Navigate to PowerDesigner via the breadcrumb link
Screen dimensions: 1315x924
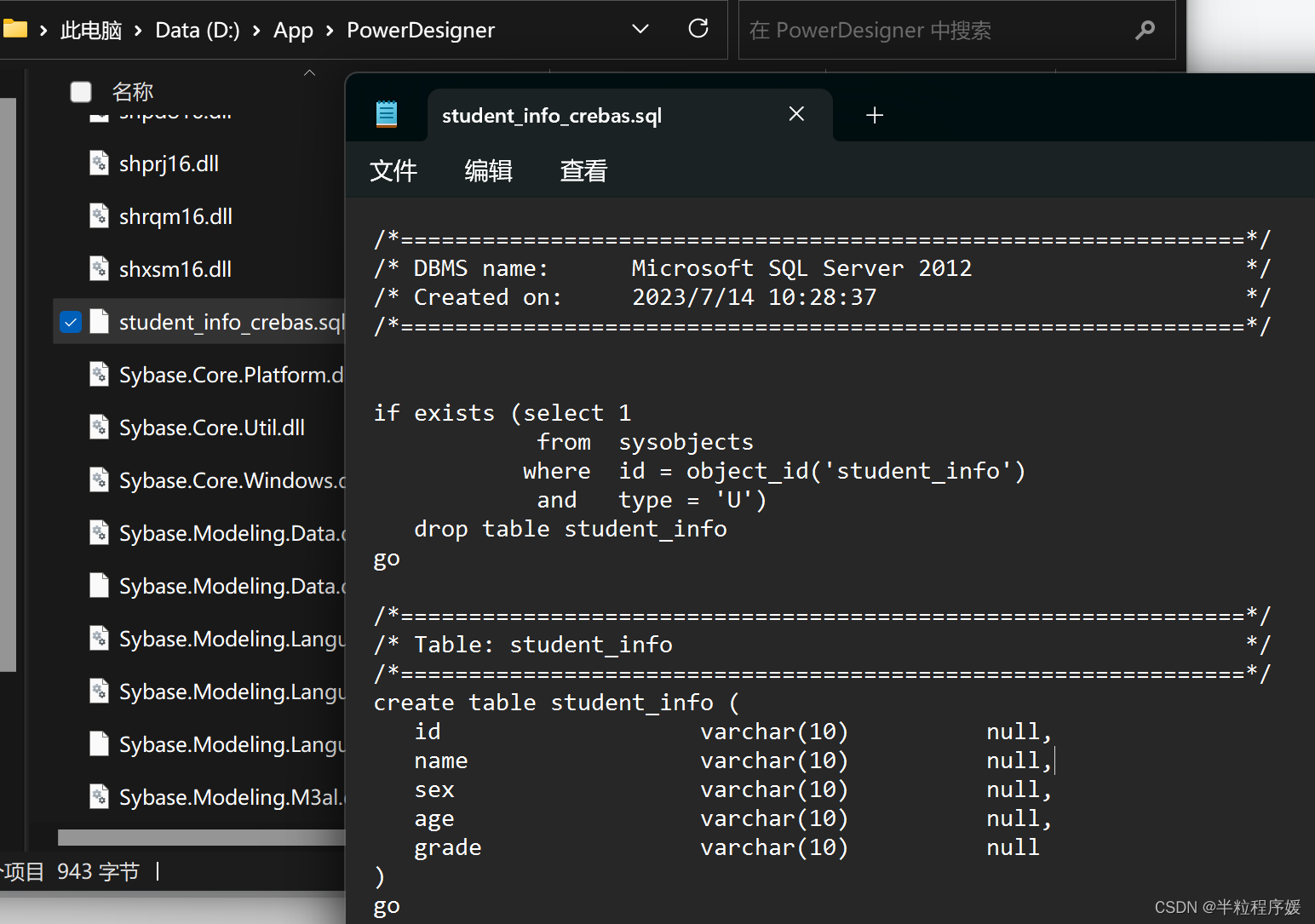(420, 29)
